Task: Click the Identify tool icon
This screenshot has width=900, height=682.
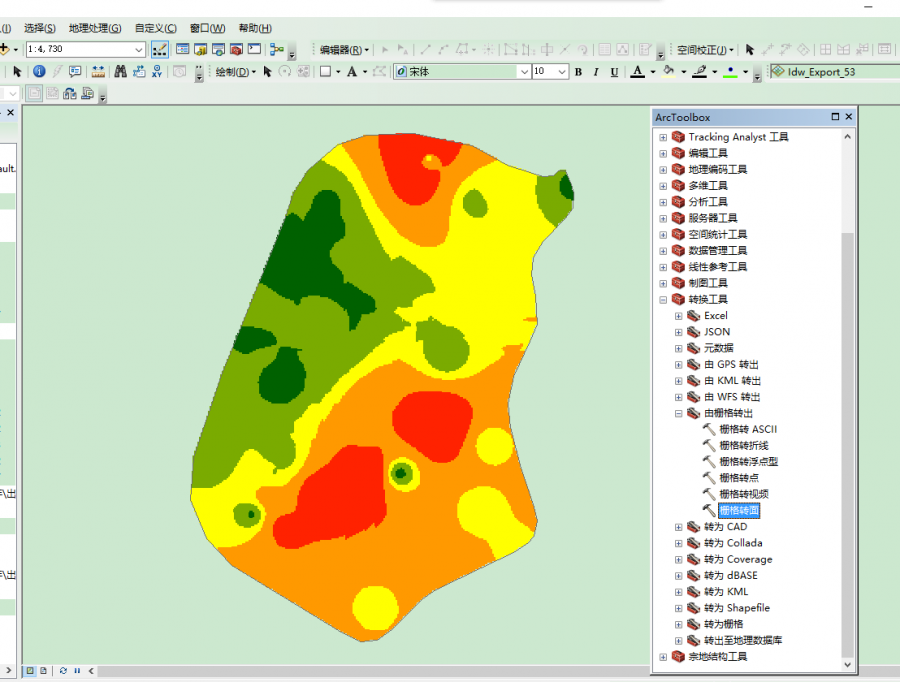Action: point(39,71)
